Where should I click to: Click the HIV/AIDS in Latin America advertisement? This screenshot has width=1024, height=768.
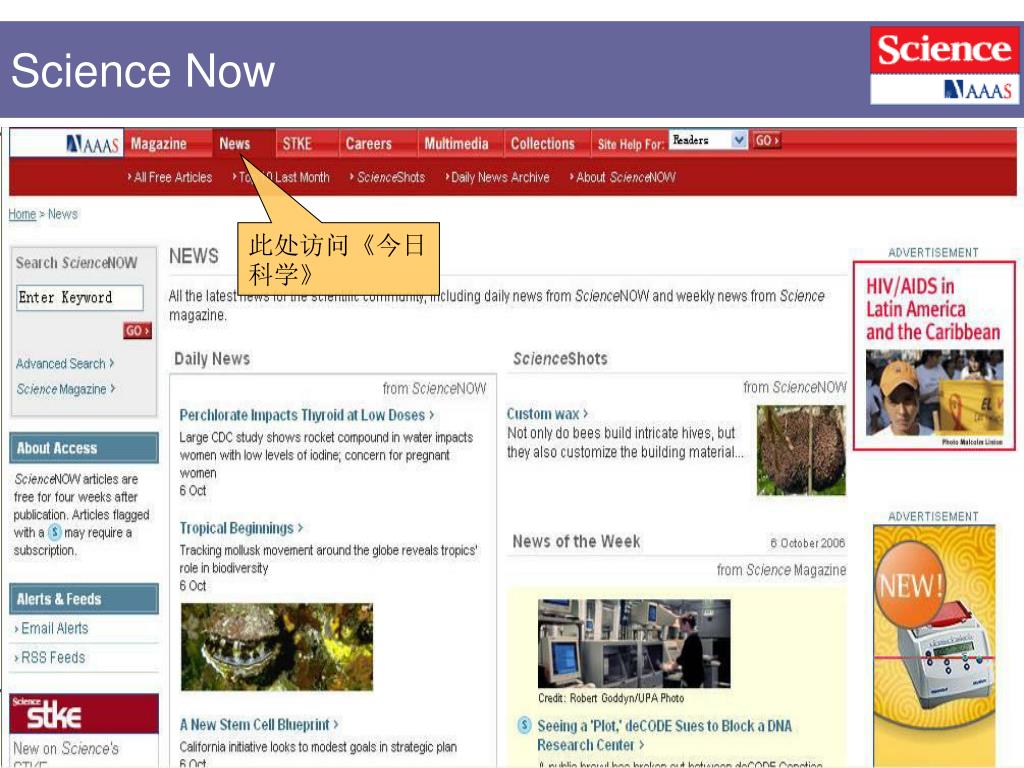click(934, 356)
